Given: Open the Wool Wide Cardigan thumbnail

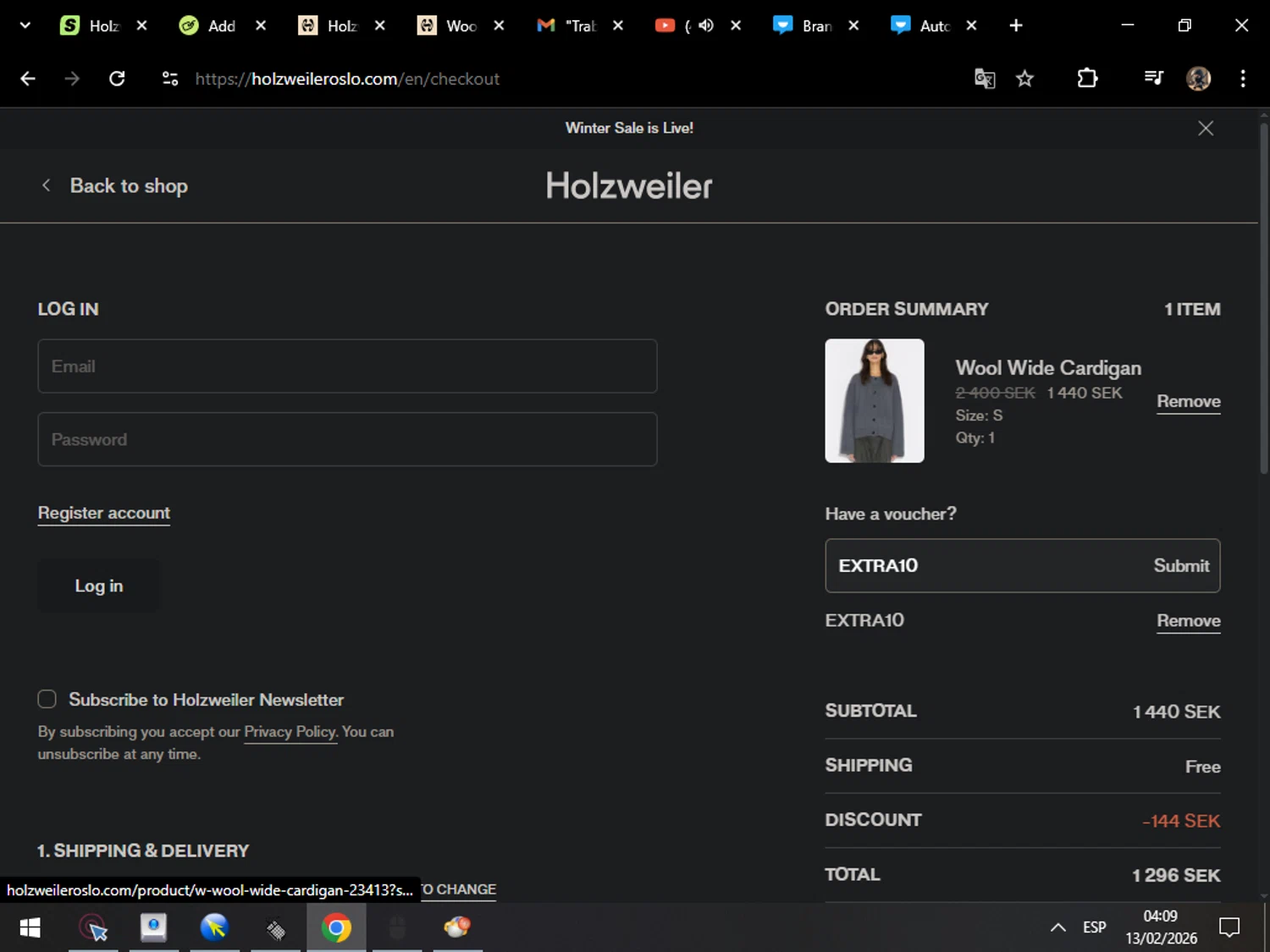Looking at the screenshot, I should (x=875, y=401).
